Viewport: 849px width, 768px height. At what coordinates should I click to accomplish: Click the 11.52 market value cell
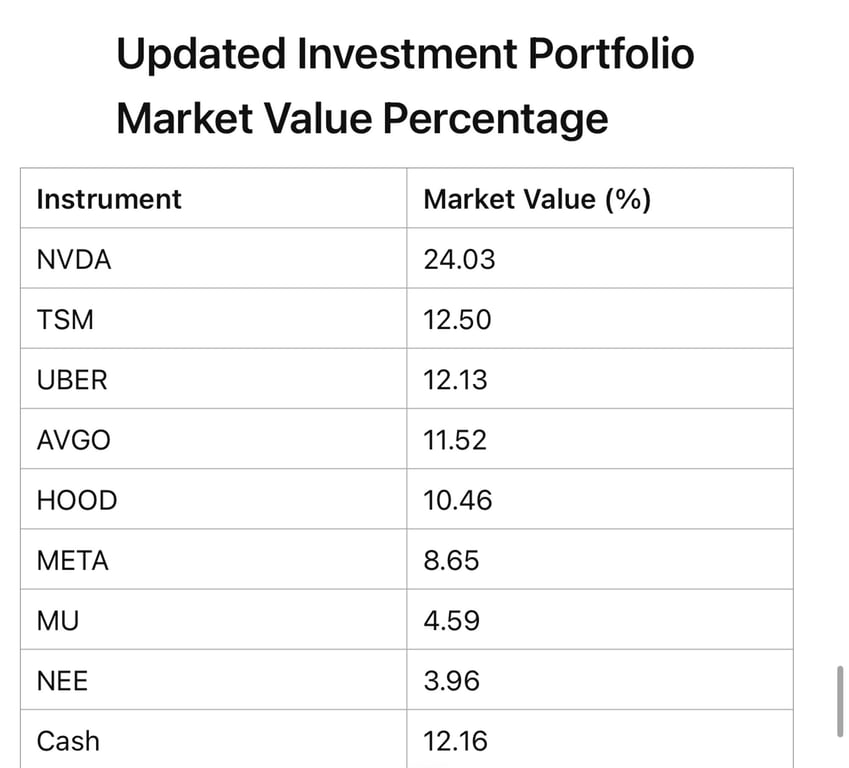point(455,440)
